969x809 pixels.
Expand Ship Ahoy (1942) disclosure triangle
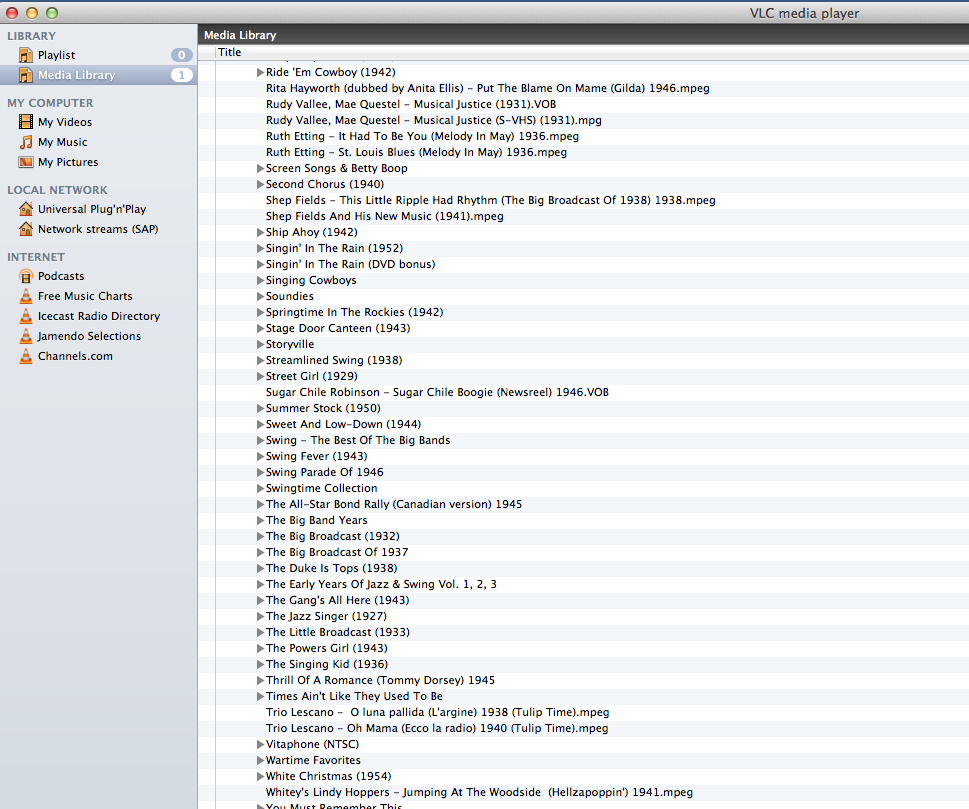point(260,232)
